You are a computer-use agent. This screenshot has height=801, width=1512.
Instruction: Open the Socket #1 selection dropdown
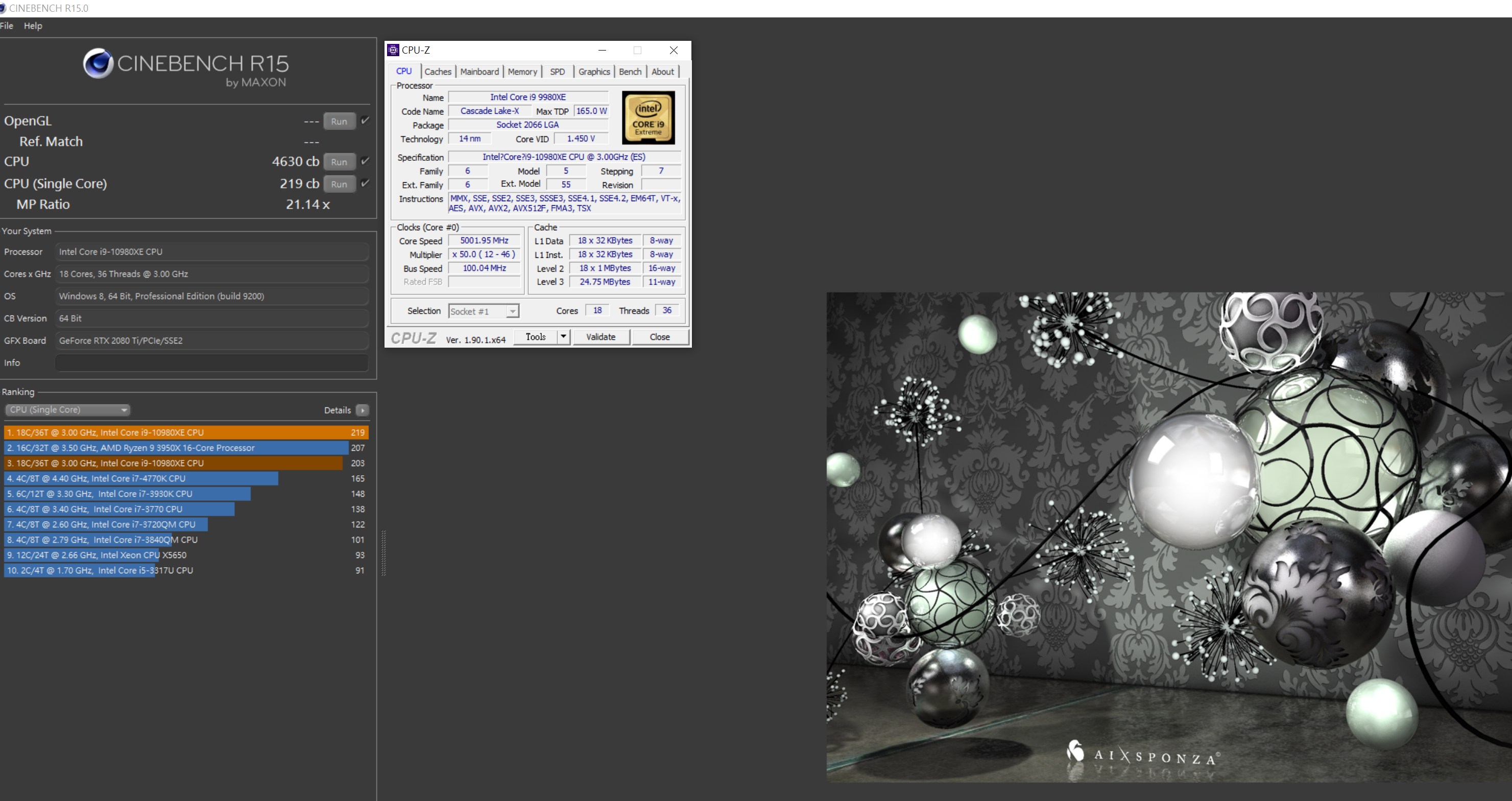coord(484,311)
